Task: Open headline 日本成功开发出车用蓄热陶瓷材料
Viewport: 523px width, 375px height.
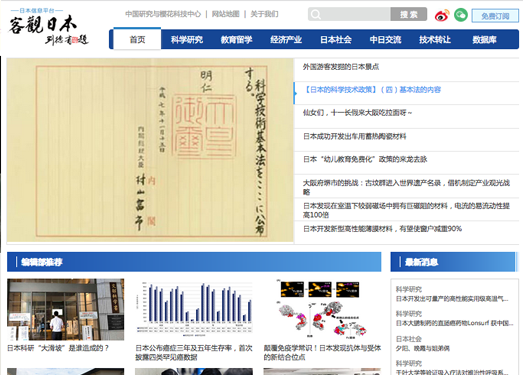Action: click(x=355, y=136)
